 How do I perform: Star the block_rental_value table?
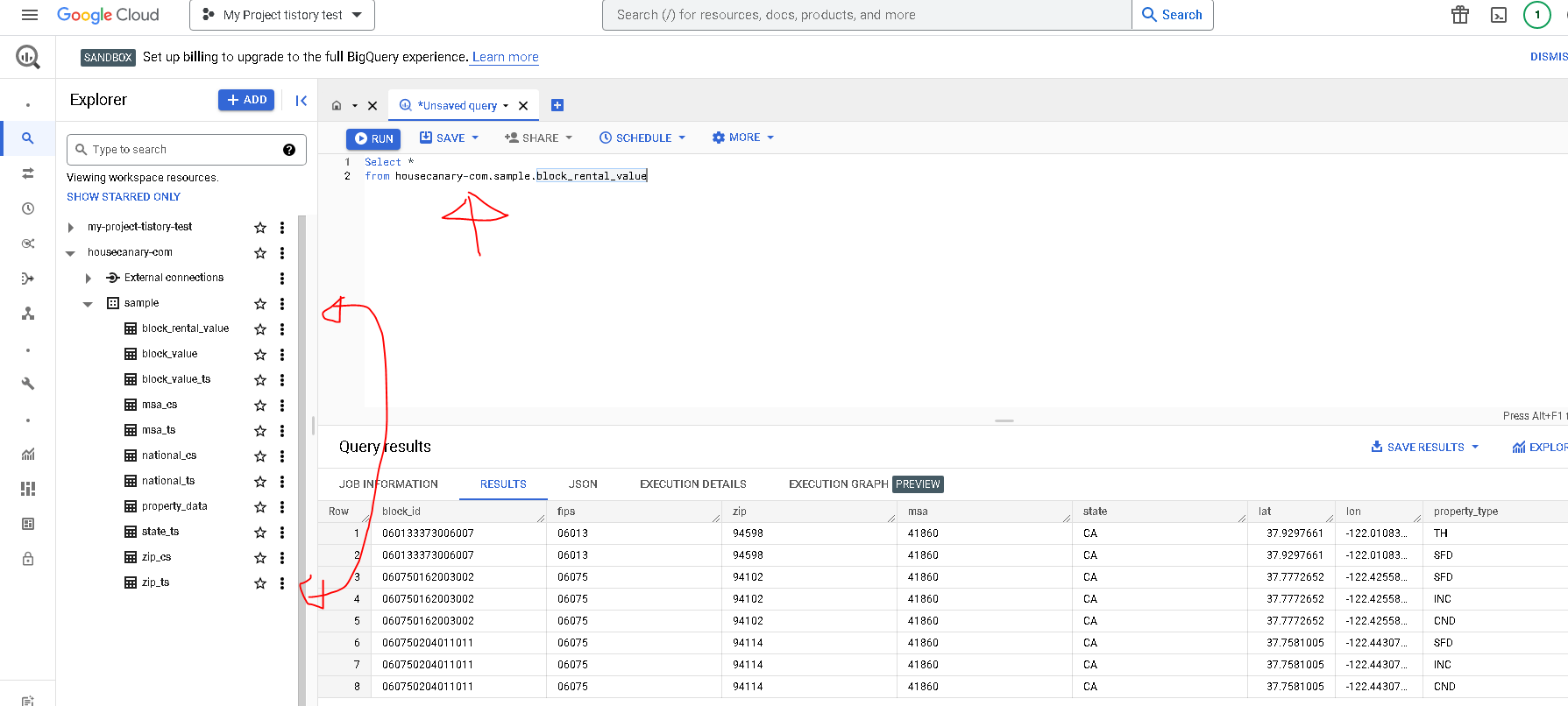(x=260, y=329)
